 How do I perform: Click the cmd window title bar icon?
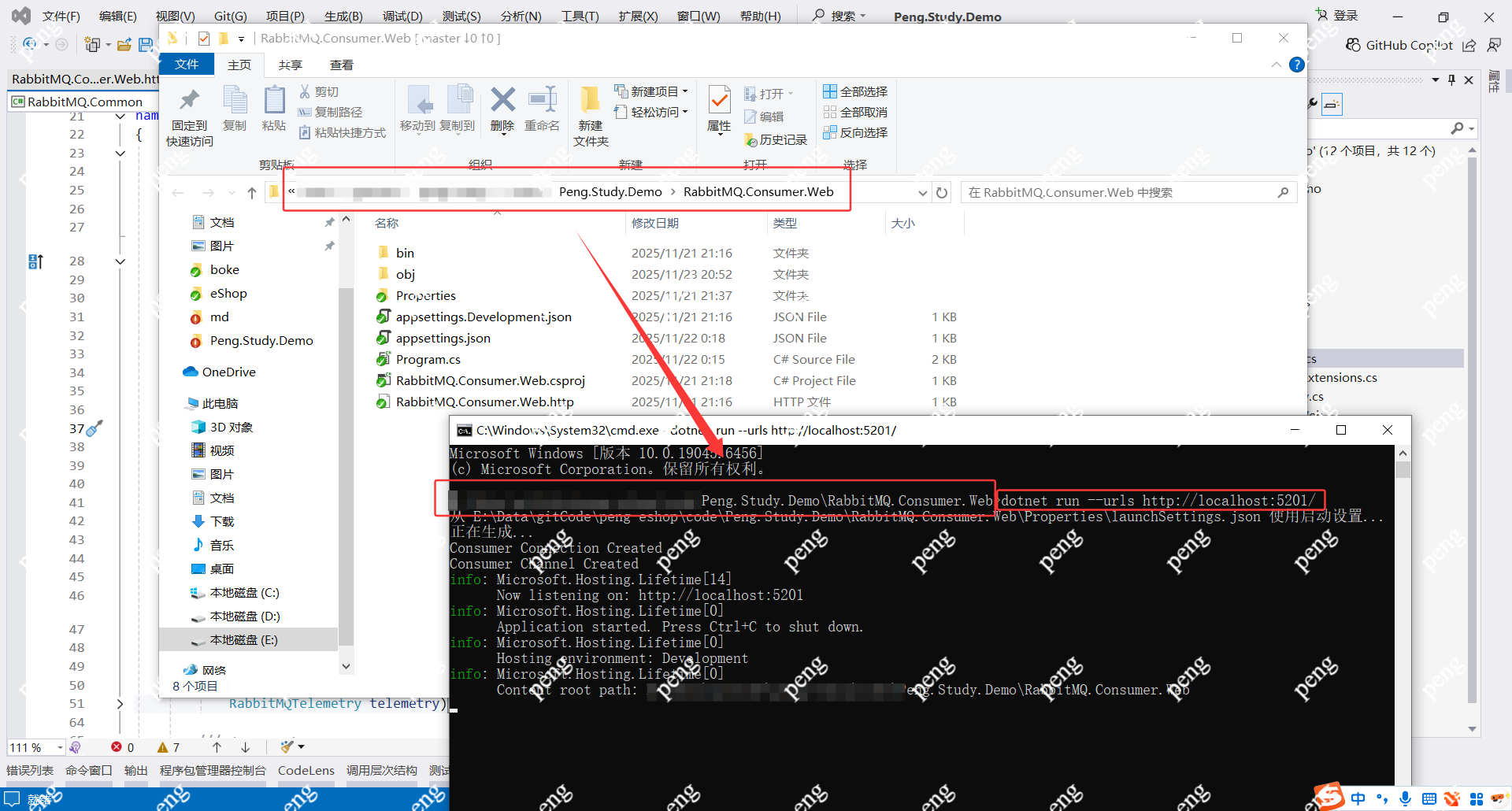(465, 430)
